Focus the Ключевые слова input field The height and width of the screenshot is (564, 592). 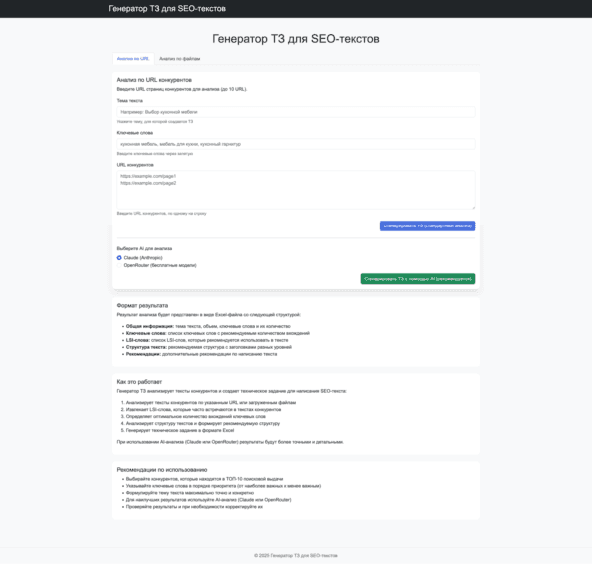click(296, 144)
